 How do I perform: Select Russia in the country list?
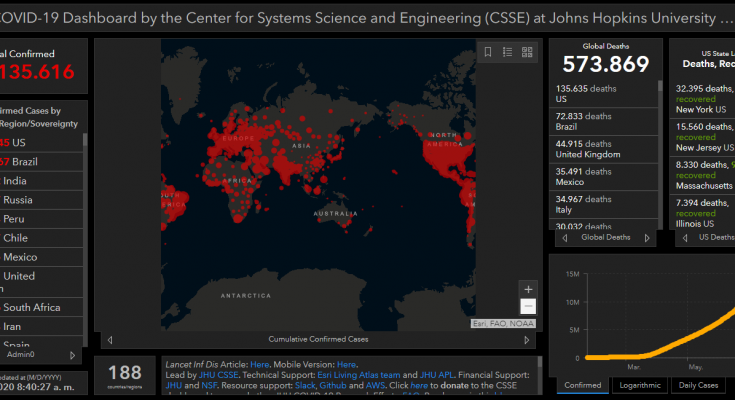[41, 200]
